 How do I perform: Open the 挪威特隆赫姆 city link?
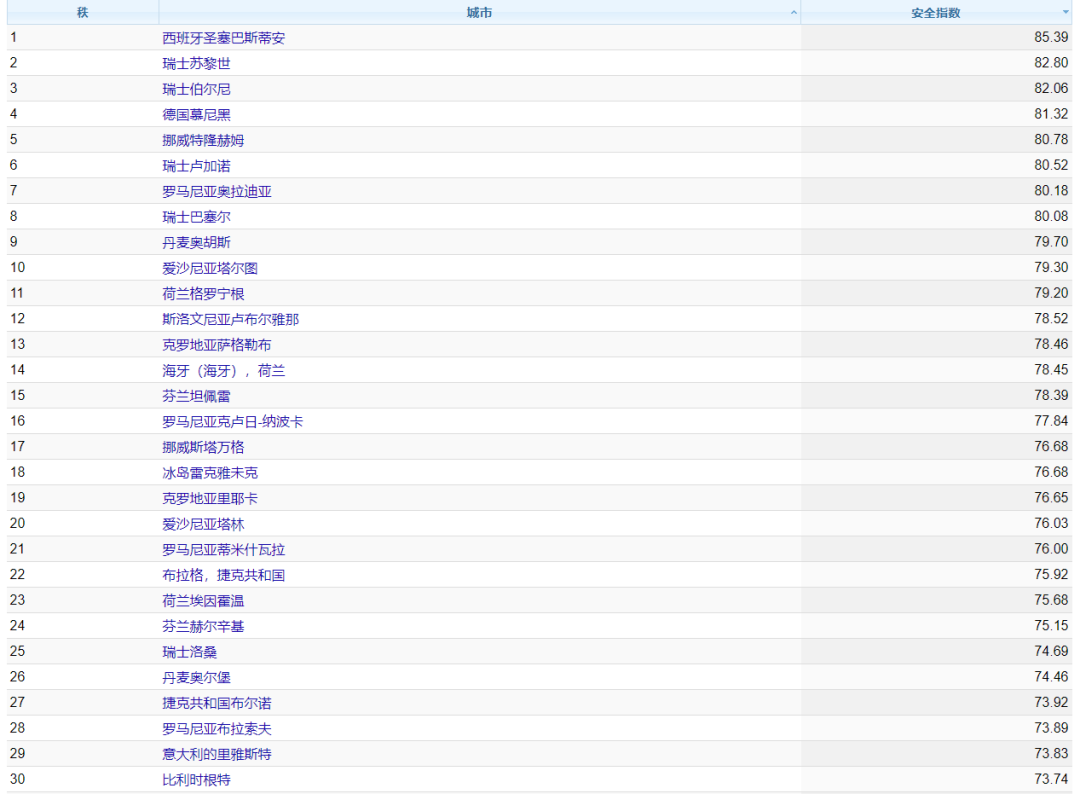(x=203, y=140)
